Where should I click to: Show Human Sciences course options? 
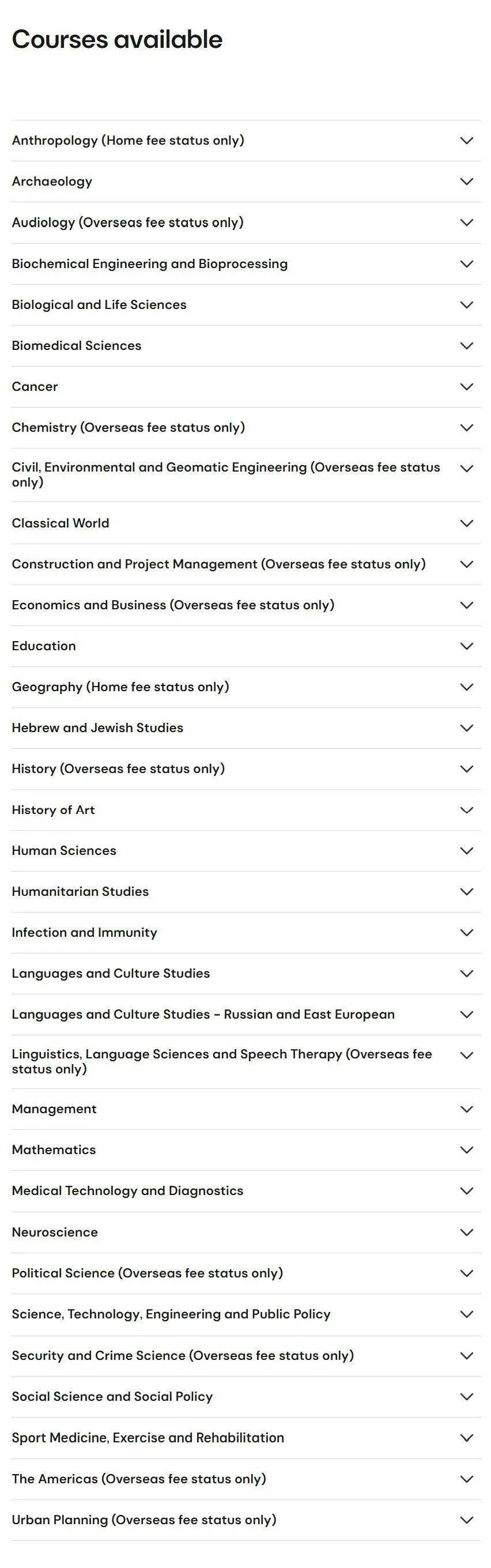pyautogui.click(x=246, y=851)
